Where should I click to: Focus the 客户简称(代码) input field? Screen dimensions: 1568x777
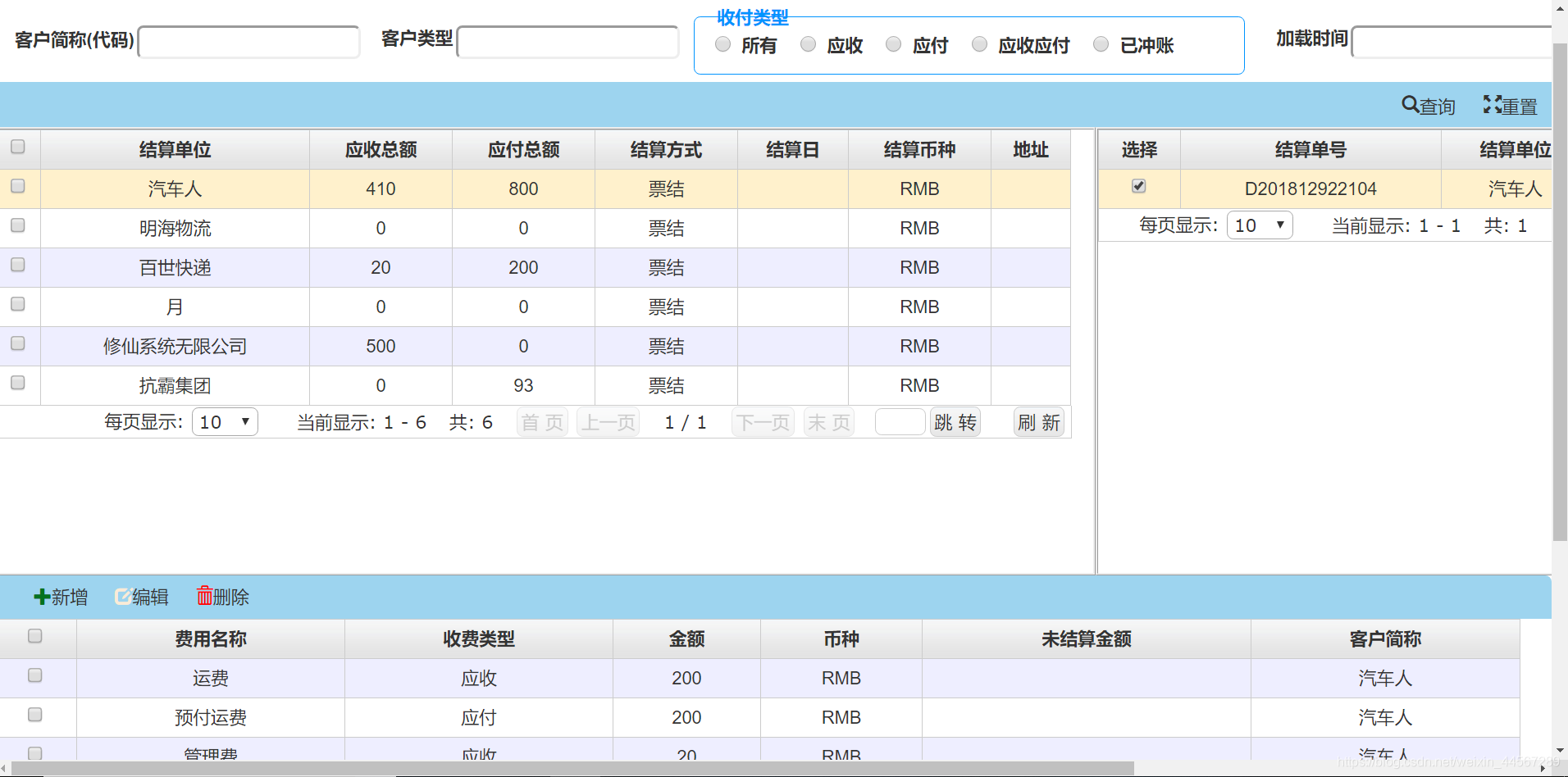(249, 42)
